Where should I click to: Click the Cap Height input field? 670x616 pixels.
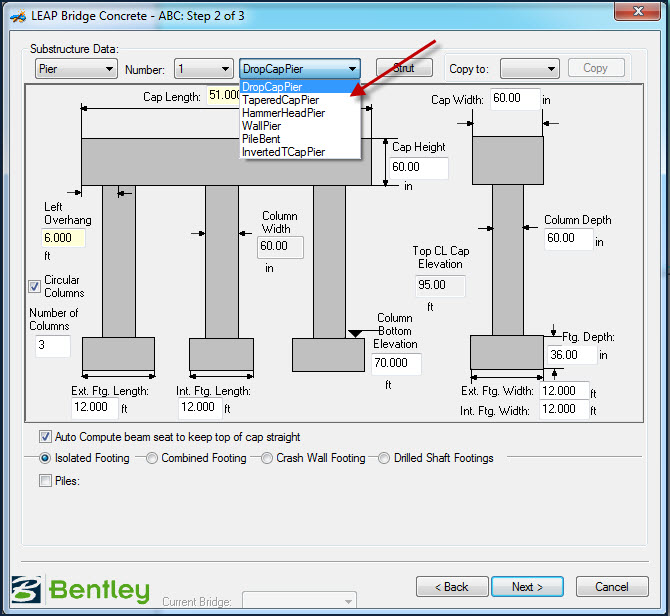point(419,168)
